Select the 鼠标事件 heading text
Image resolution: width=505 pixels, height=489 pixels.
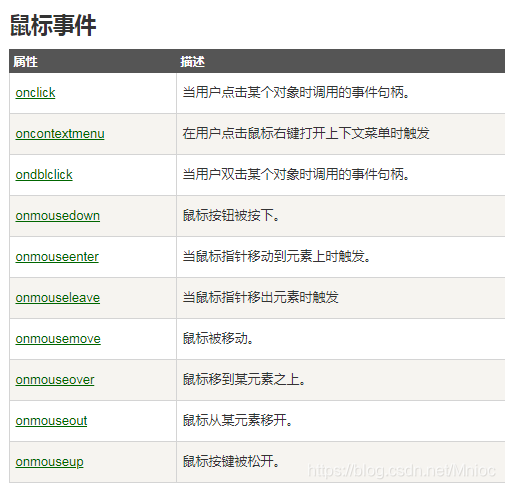[x=53, y=25]
